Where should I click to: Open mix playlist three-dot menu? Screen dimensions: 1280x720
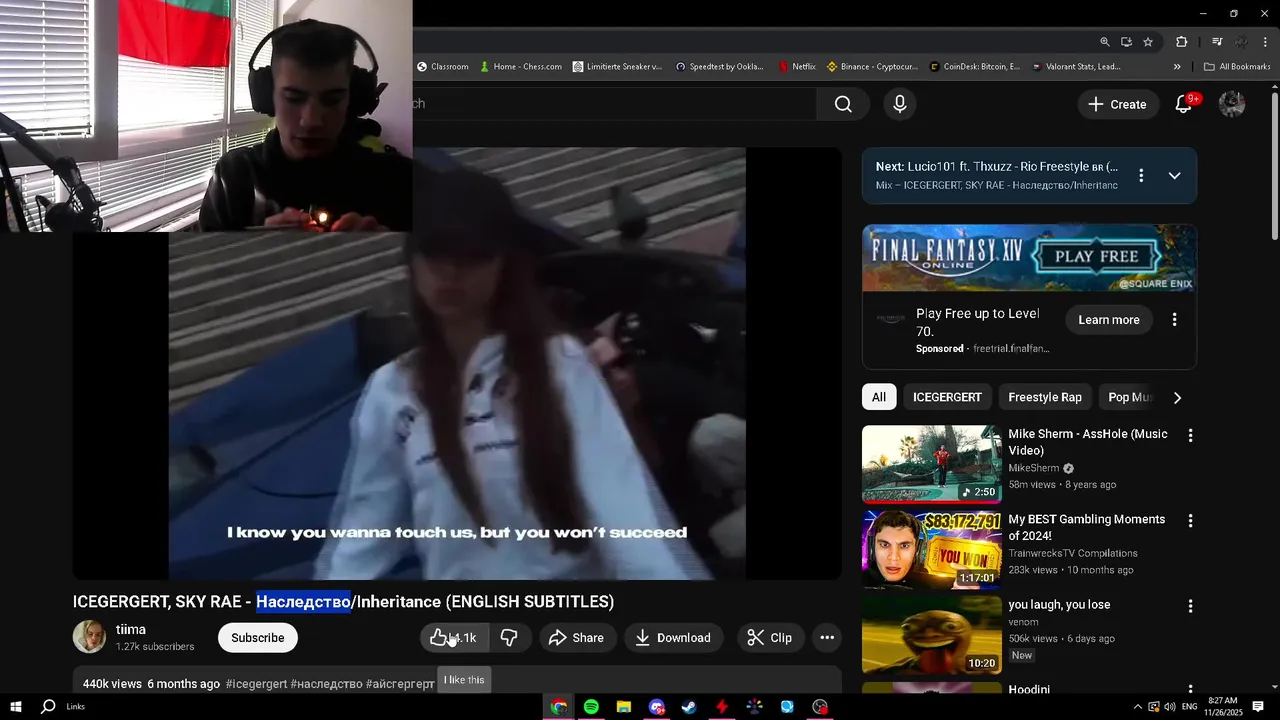[1141, 176]
